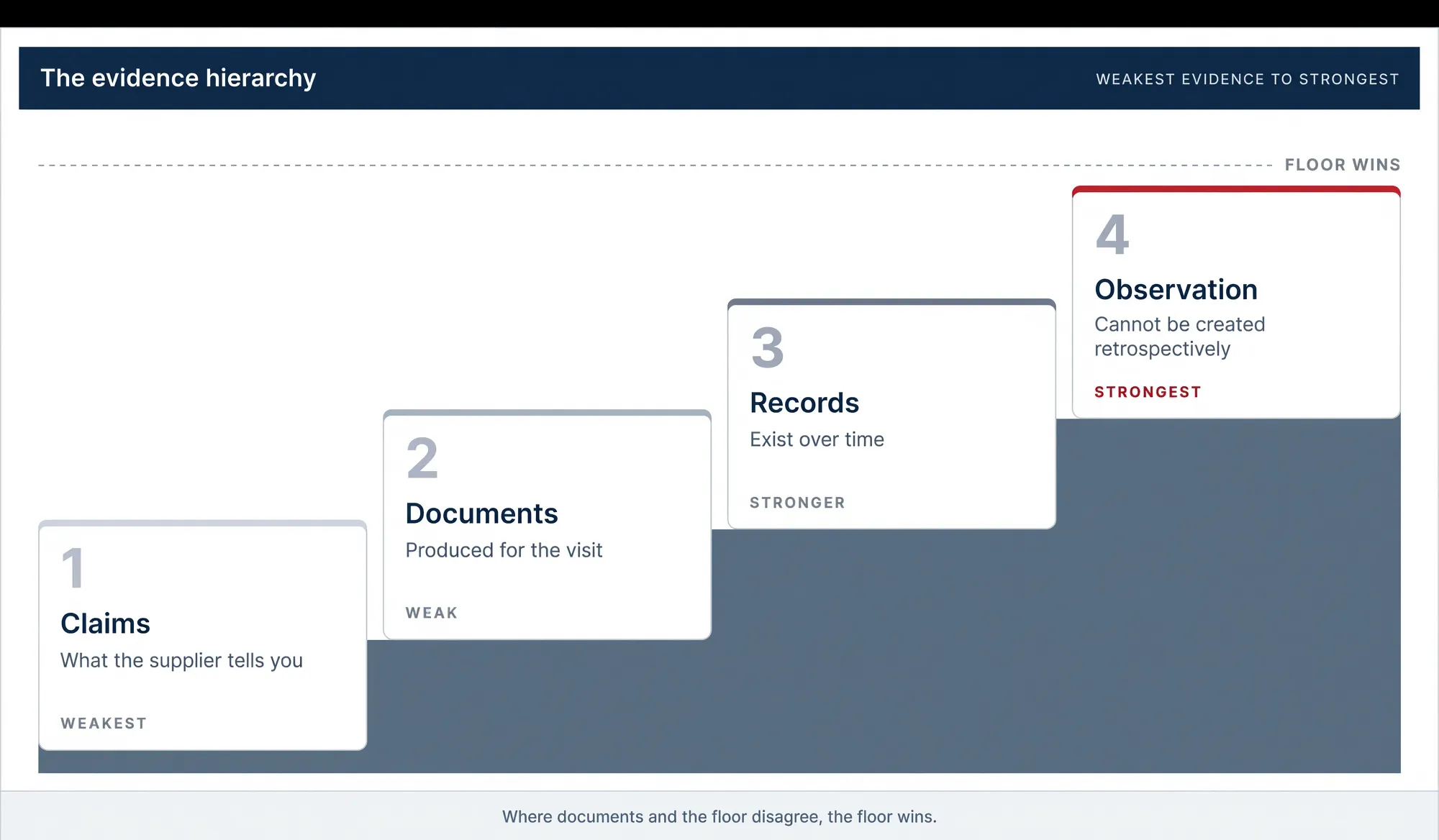Click the 'Observation' heading

1176,290
